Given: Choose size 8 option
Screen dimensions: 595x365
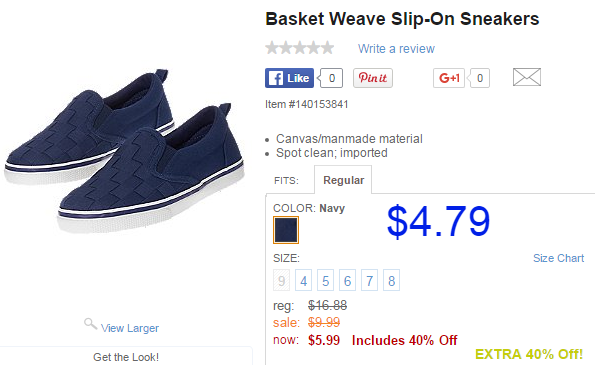Looking at the screenshot, I should [391, 280].
